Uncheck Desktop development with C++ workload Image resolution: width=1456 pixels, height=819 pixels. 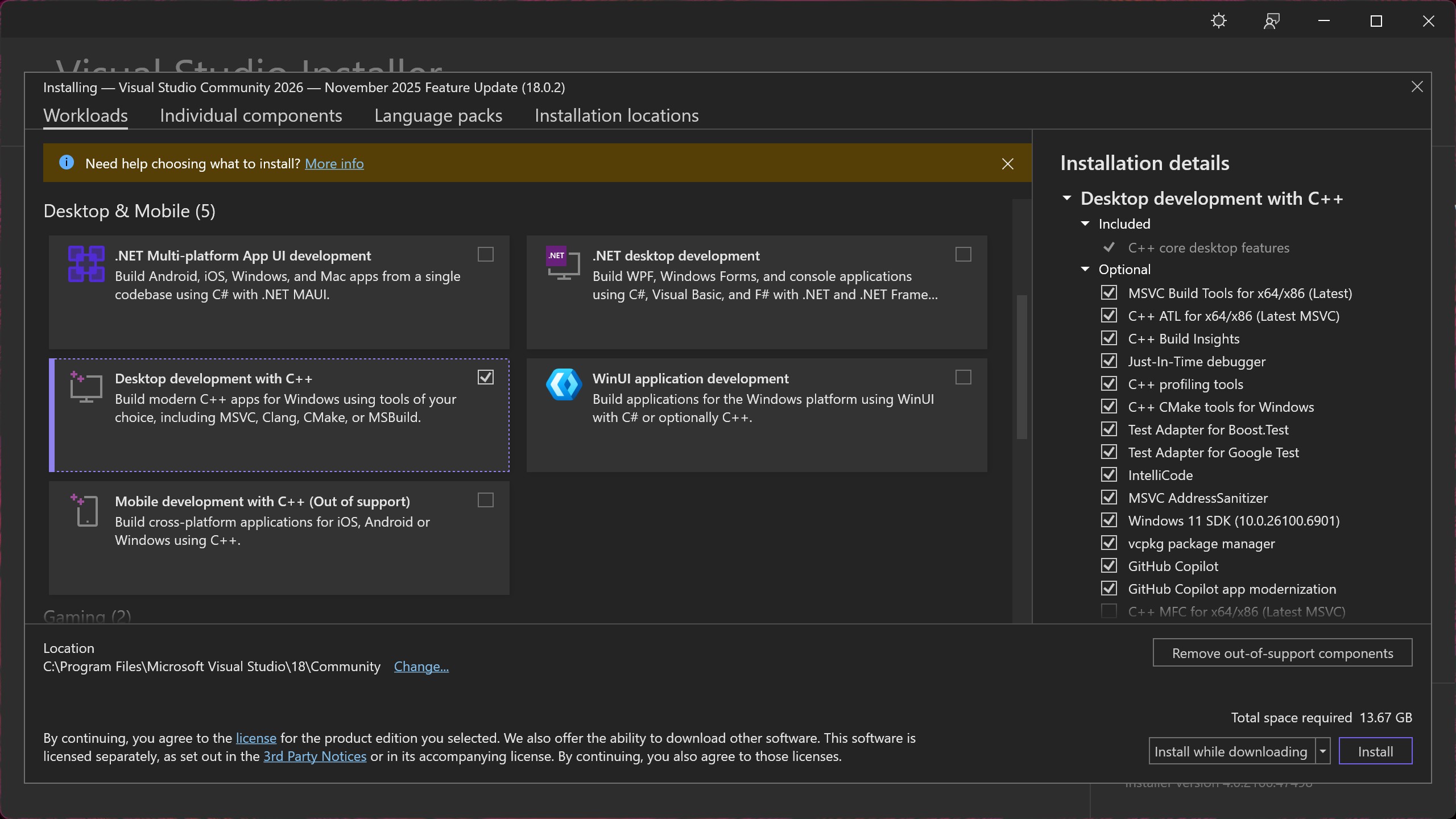(485, 377)
